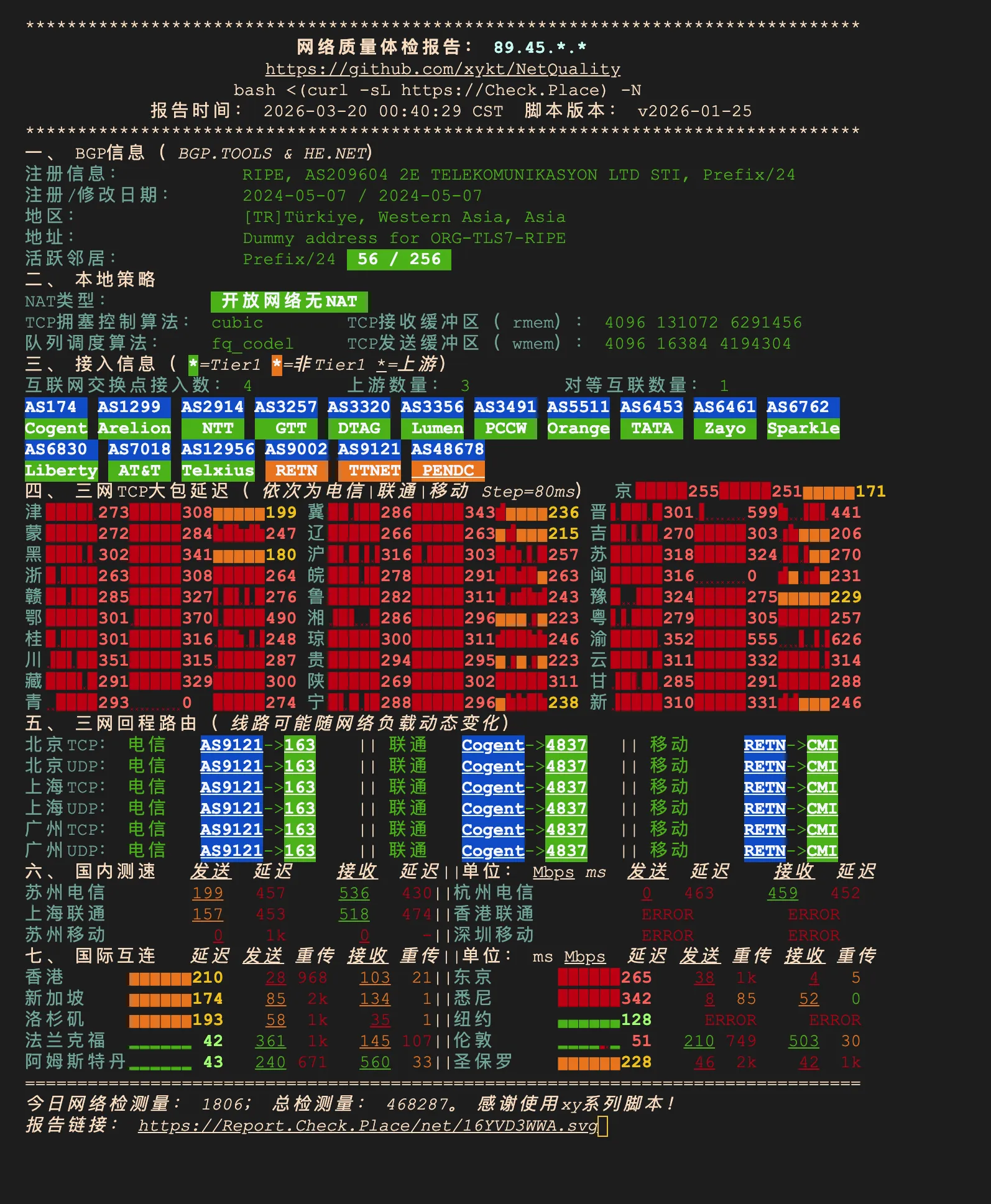Click RETN in the 广州UDP 移动 route
The width and height of the screenshot is (991, 1204).
point(765,850)
